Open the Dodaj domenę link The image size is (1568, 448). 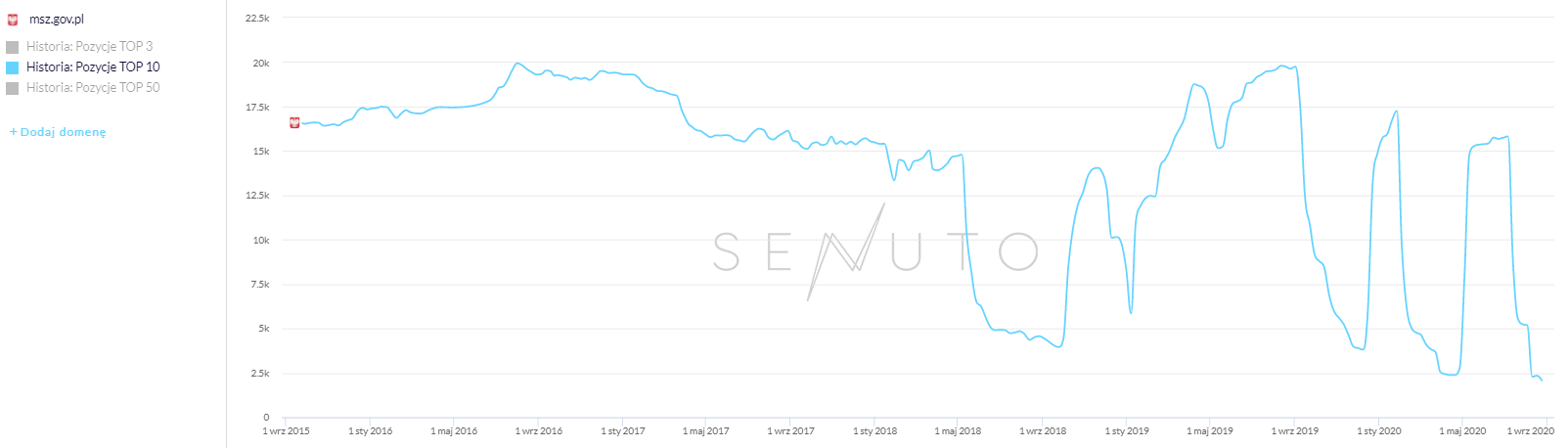(63, 132)
